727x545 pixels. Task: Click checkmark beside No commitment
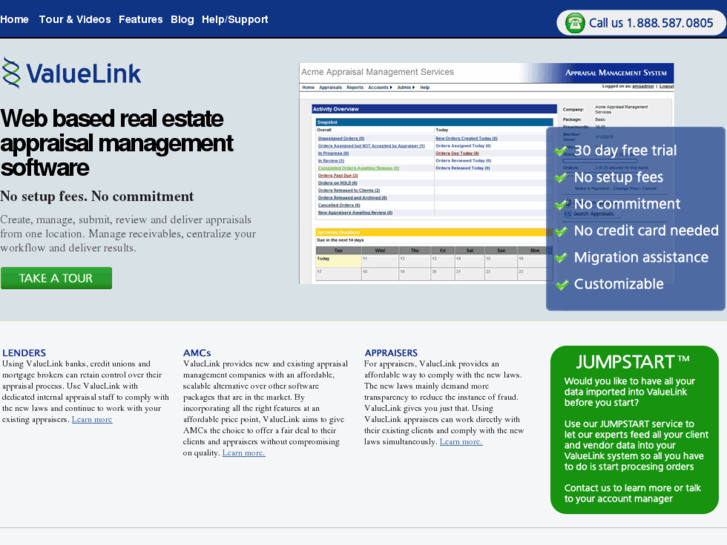tap(561, 204)
